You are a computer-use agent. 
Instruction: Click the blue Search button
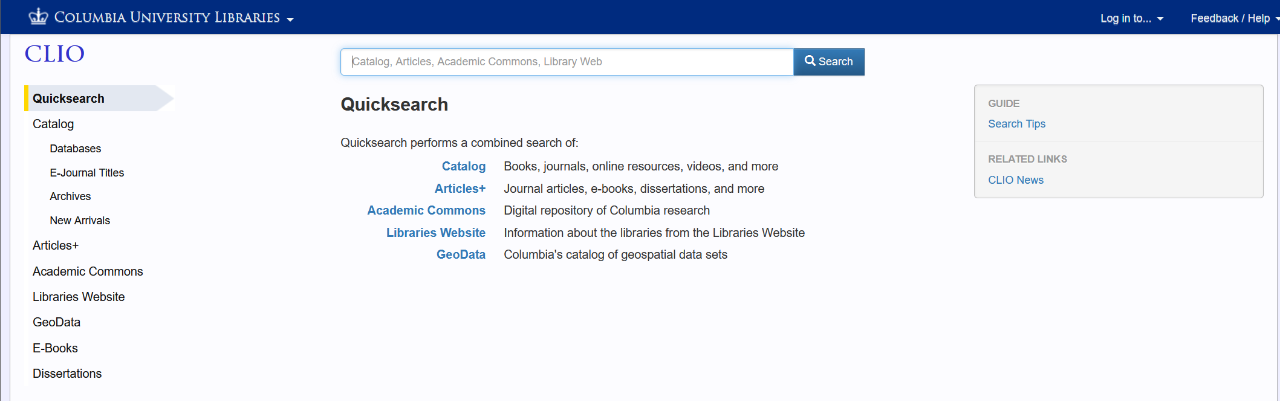[829, 62]
